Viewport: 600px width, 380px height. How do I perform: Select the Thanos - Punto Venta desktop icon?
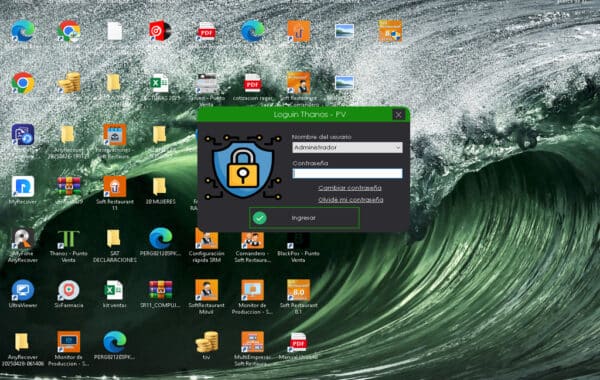(x=68, y=246)
